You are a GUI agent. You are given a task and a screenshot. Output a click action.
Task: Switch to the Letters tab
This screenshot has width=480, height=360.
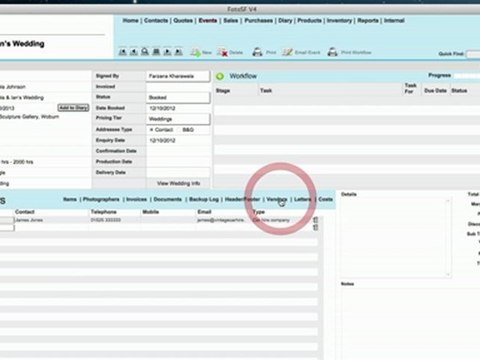(303, 199)
